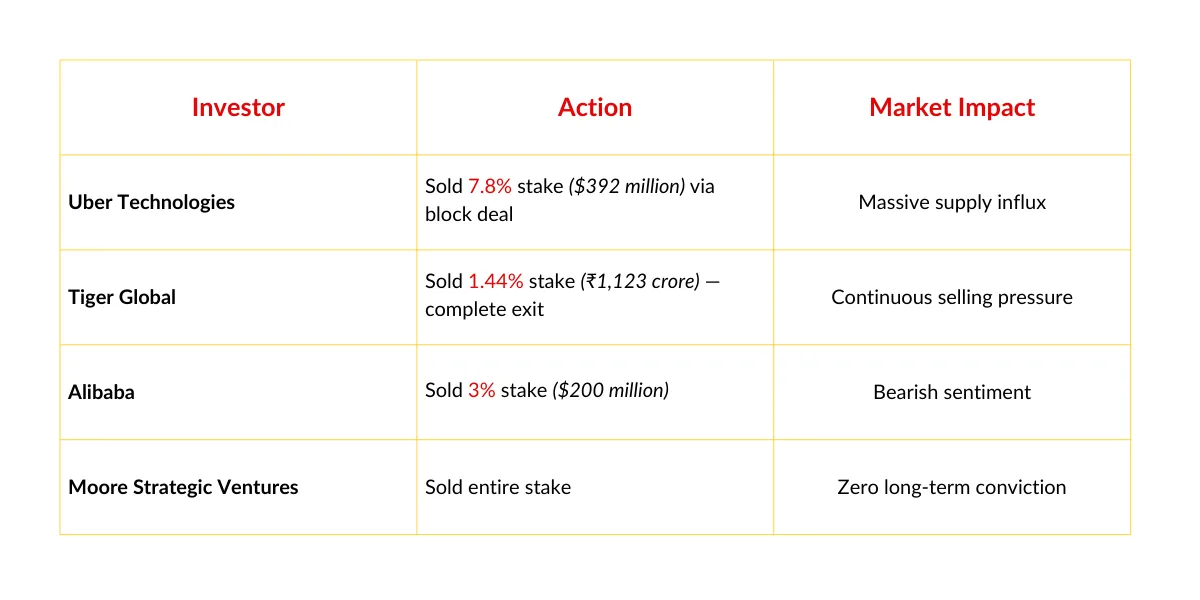Click the Tiger Global investor name
The height and width of the screenshot is (600, 1200).
click(122, 297)
